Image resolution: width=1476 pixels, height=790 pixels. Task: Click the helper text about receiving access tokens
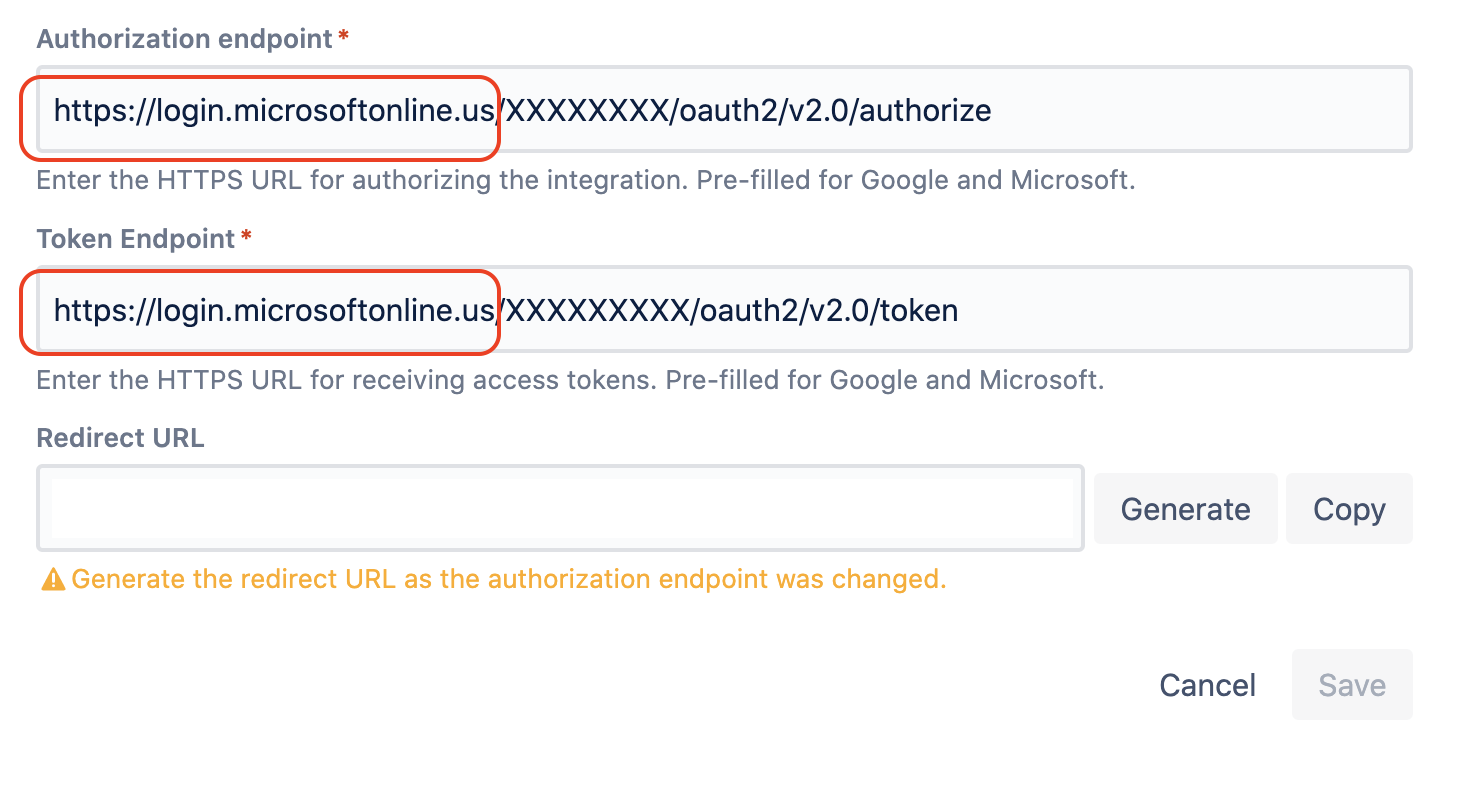point(570,381)
